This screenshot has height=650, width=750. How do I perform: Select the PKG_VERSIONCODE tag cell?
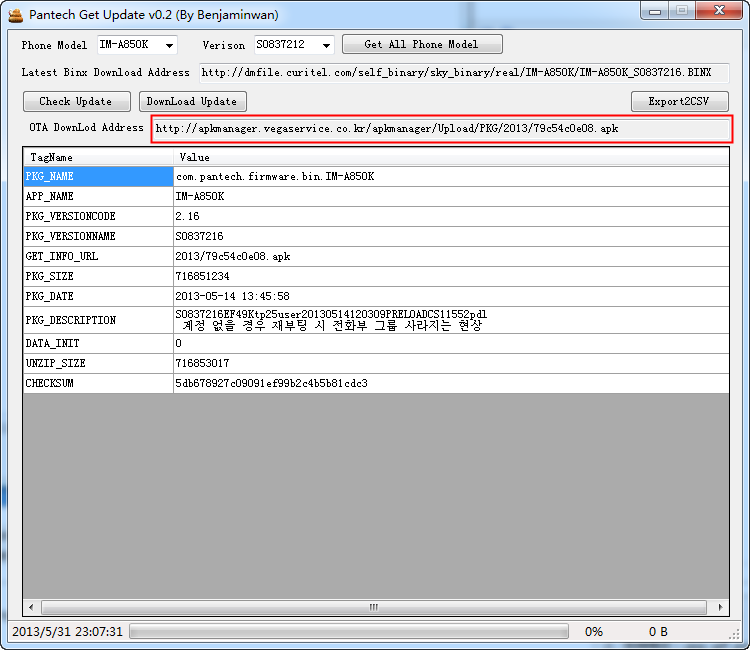point(98,217)
